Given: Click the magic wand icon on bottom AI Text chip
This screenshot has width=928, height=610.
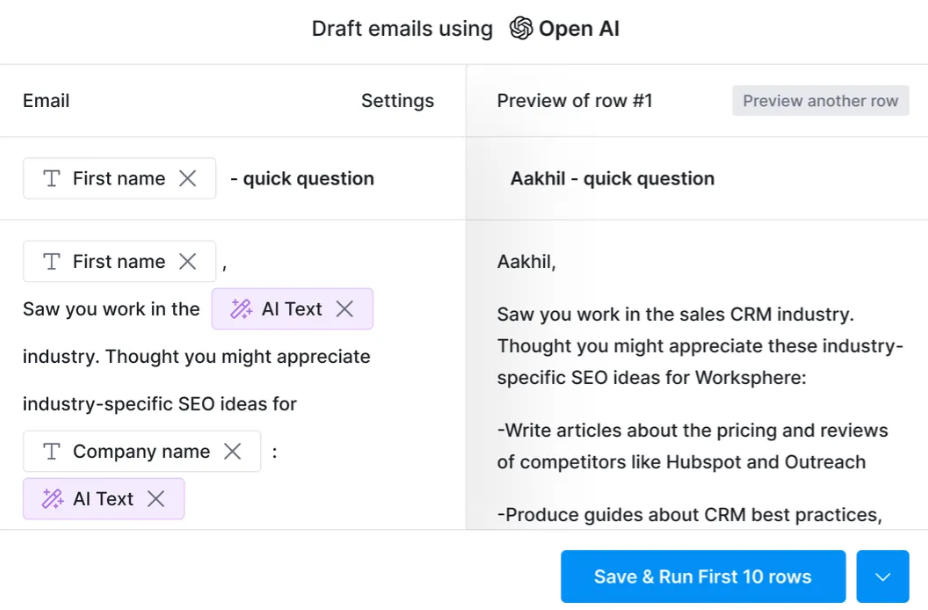Looking at the screenshot, I should click(52, 499).
